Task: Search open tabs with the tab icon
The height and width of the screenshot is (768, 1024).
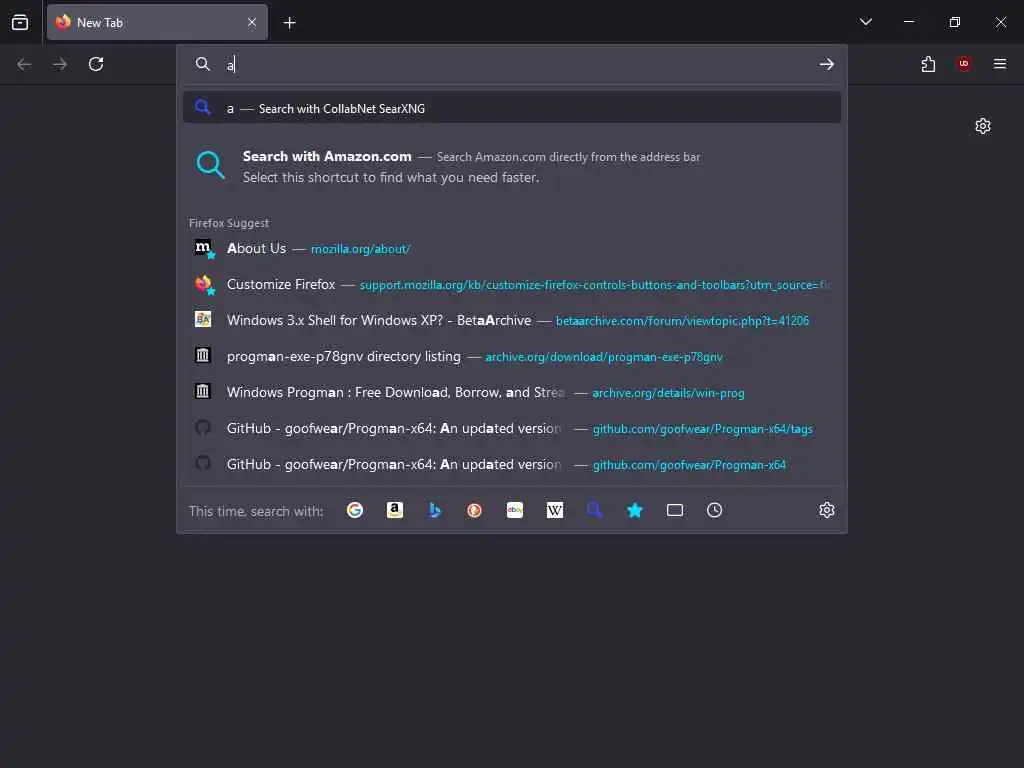Action: click(675, 510)
